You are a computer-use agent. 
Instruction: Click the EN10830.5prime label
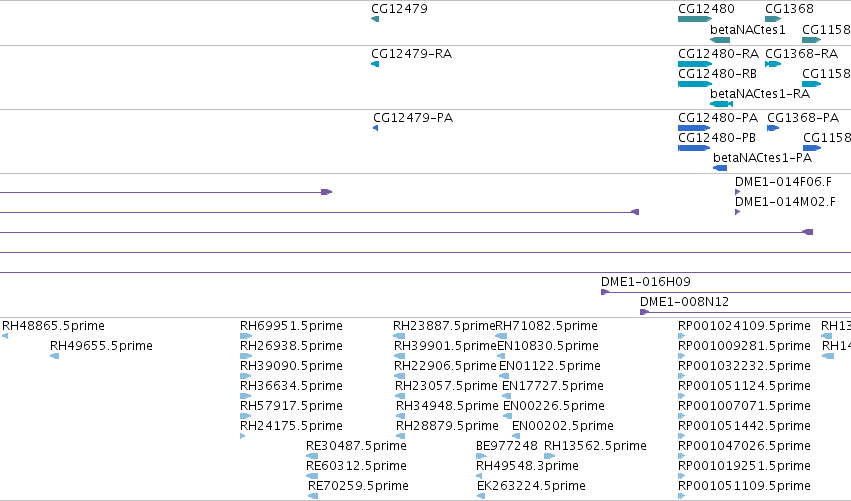[548, 346]
